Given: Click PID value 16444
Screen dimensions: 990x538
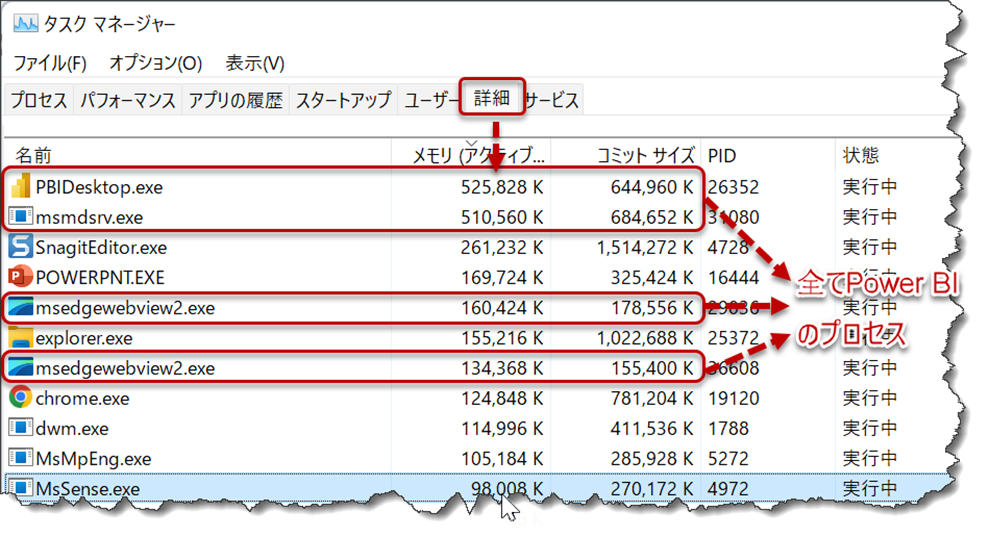Looking at the screenshot, I should (x=733, y=278).
